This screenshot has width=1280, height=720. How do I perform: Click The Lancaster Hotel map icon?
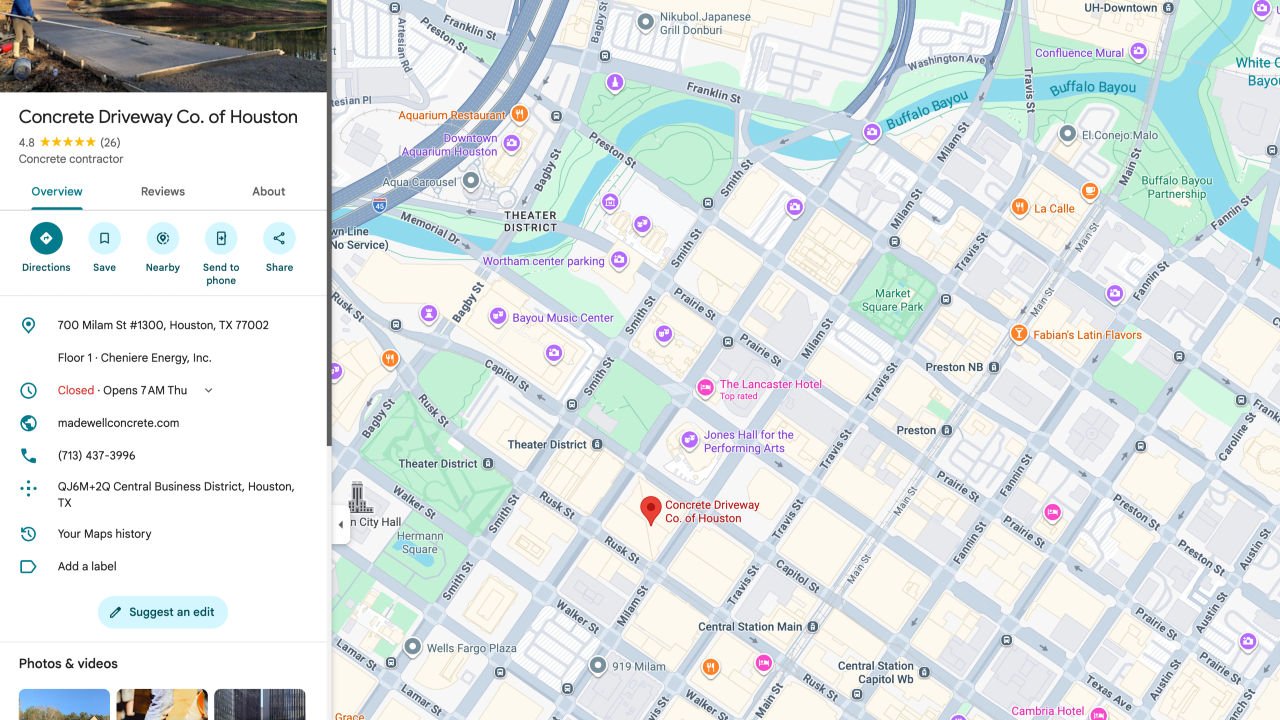tap(705, 388)
